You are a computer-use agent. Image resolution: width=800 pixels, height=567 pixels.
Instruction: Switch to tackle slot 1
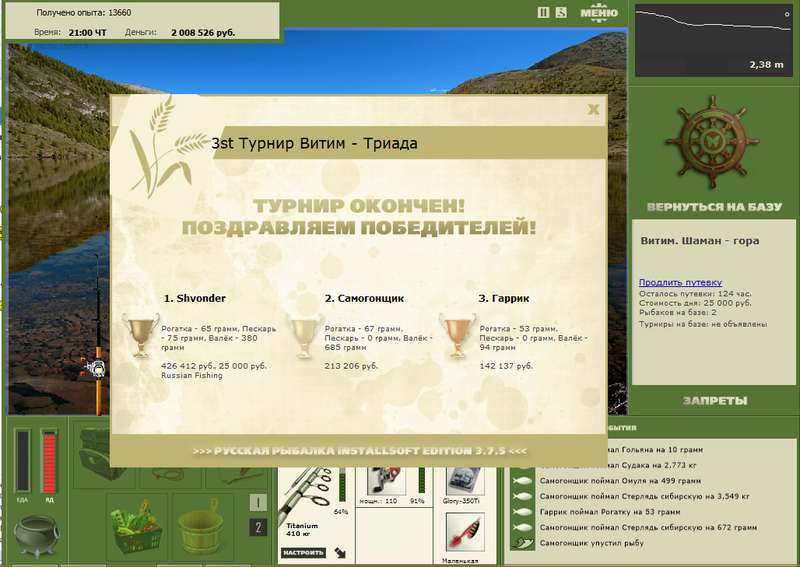coord(258,502)
